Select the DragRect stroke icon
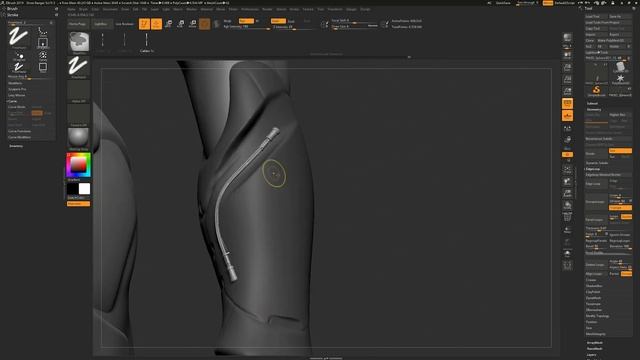Viewport: 640px width, 360px height. point(42,43)
